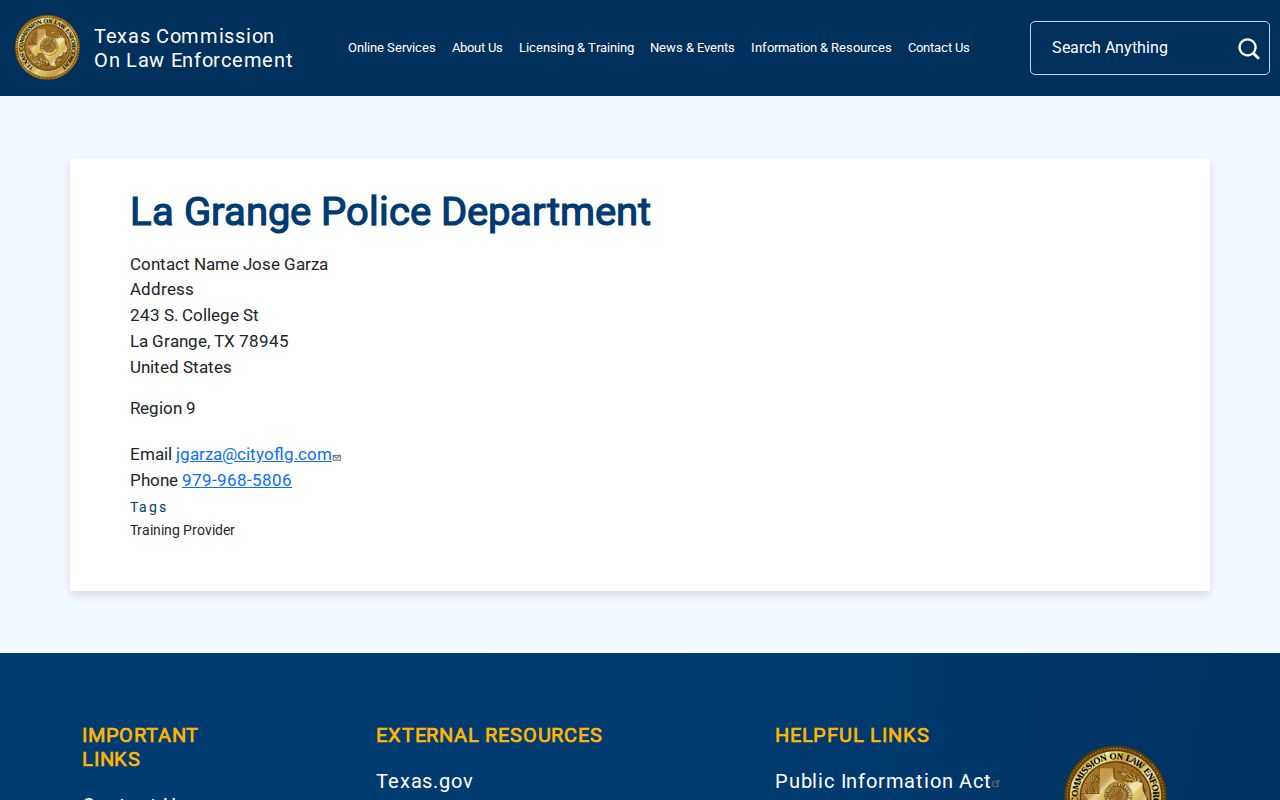Click the footer TCOLE seal emblem
This screenshot has height=800, width=1280.
1115,773
